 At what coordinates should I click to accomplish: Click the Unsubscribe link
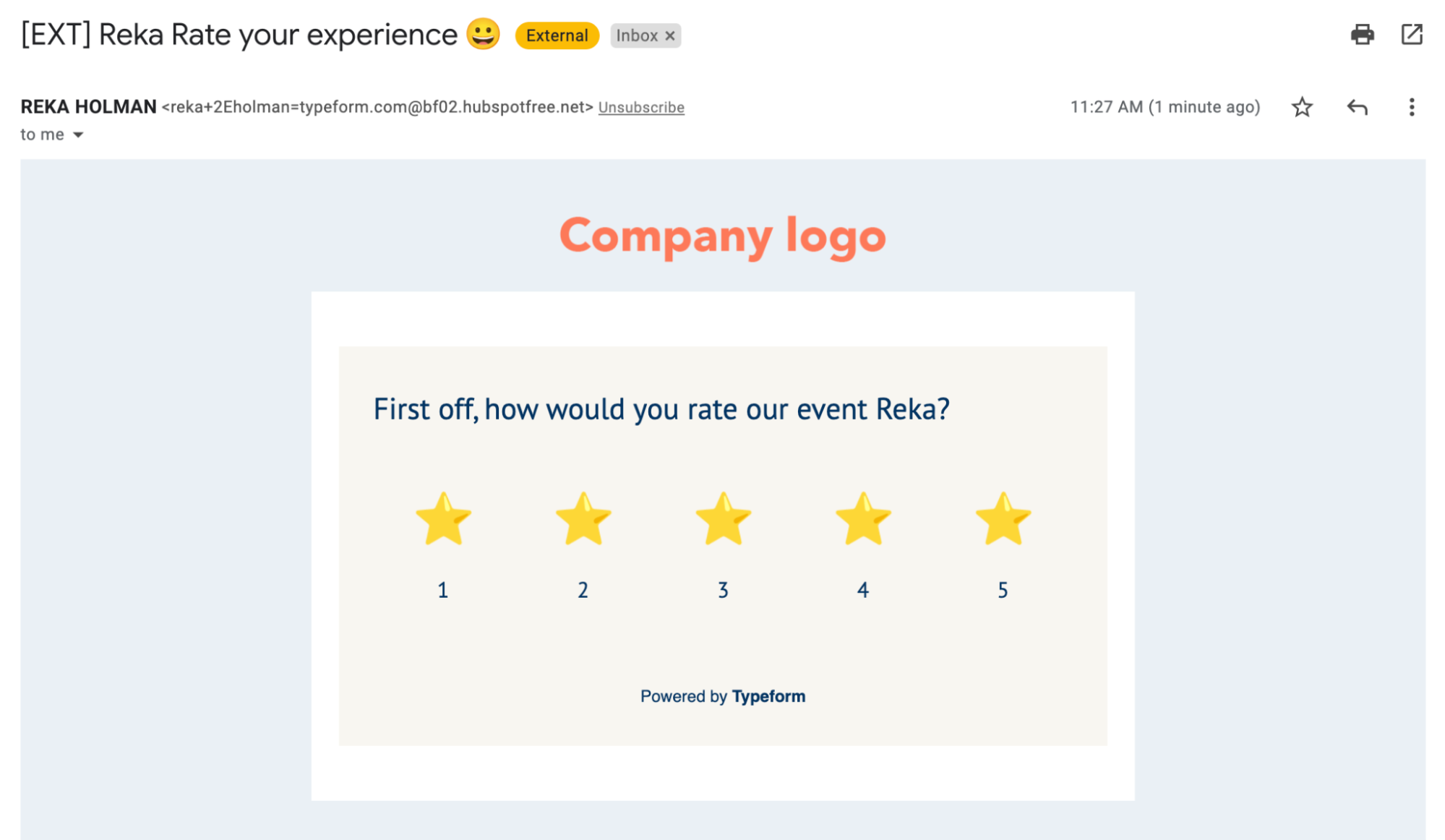[641, 108]
